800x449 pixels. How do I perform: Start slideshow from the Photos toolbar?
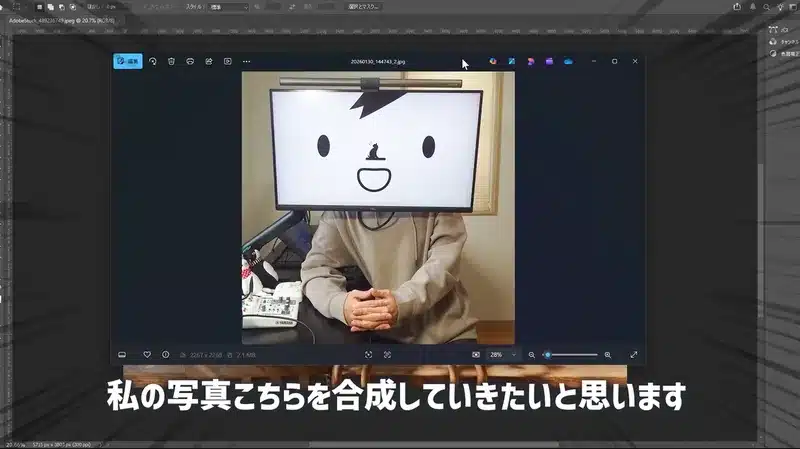pos(228,61)
